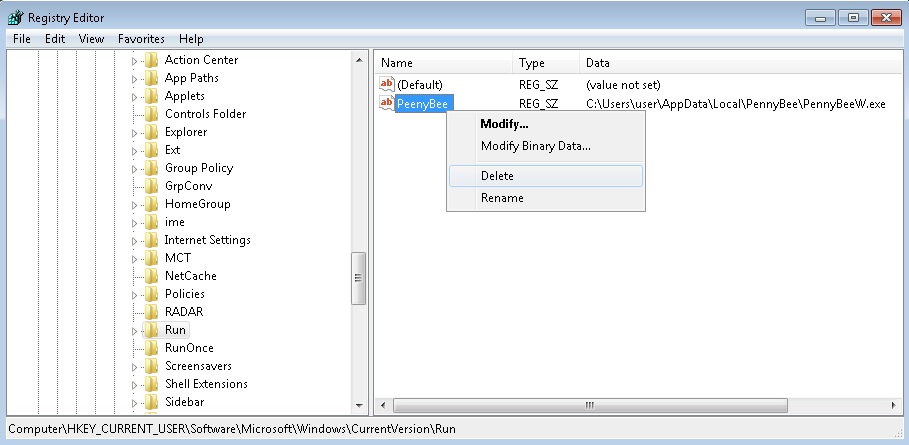Expand the Screensavers key

coord(134,367)
